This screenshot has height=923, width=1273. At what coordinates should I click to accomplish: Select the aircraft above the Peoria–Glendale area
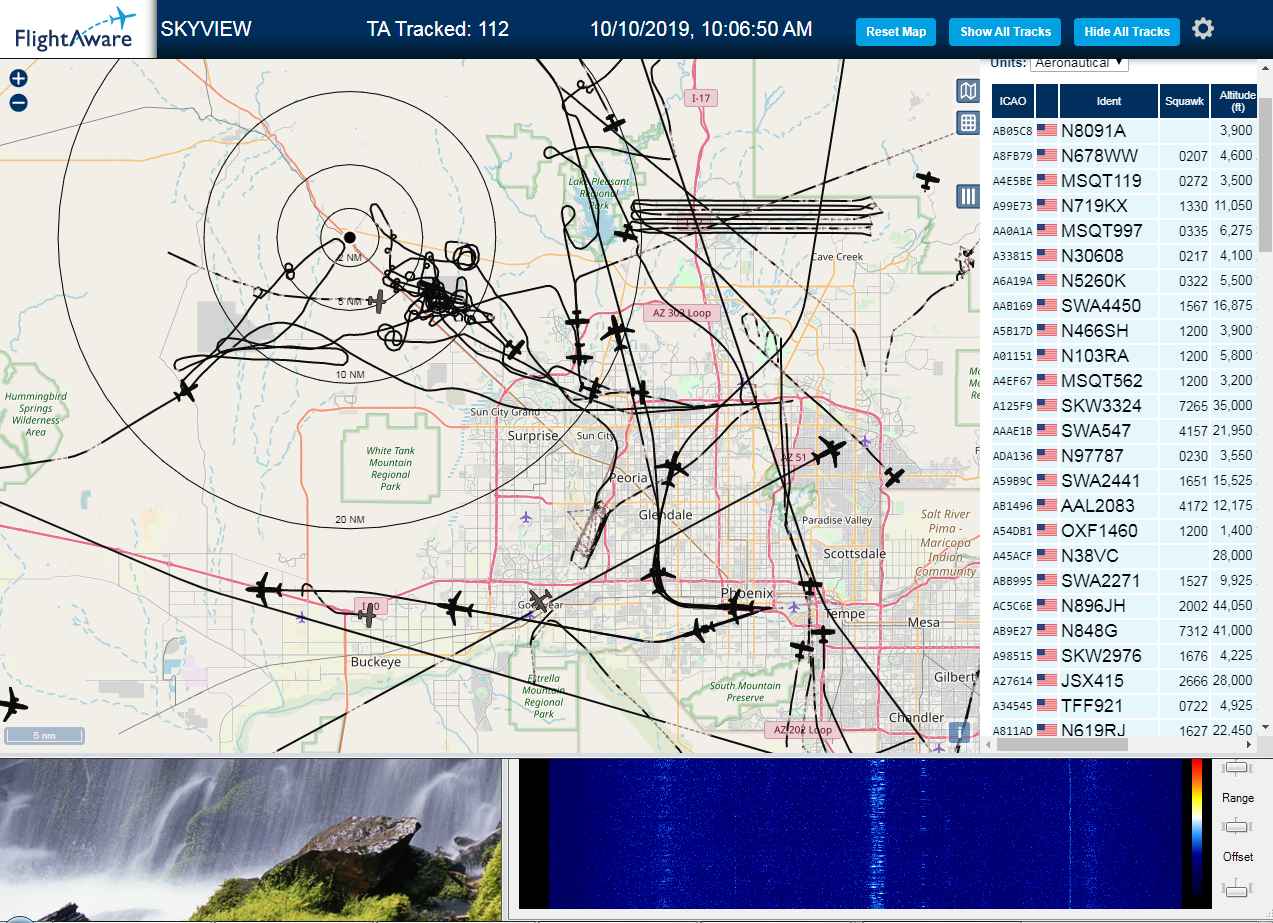tap(674, 466)
